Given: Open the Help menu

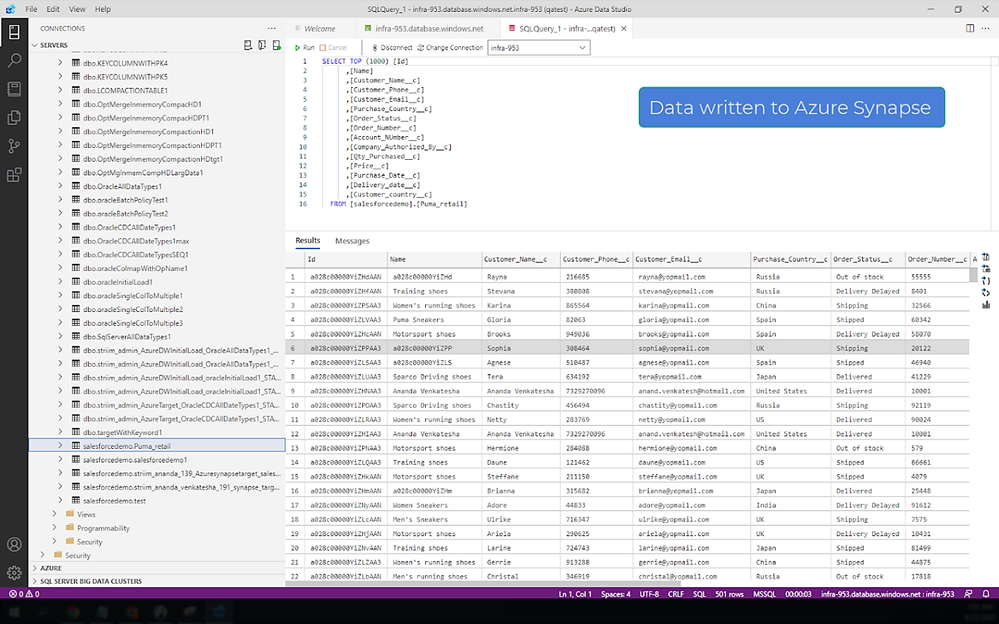Looking at the screenshot, I should click(103, 9).
